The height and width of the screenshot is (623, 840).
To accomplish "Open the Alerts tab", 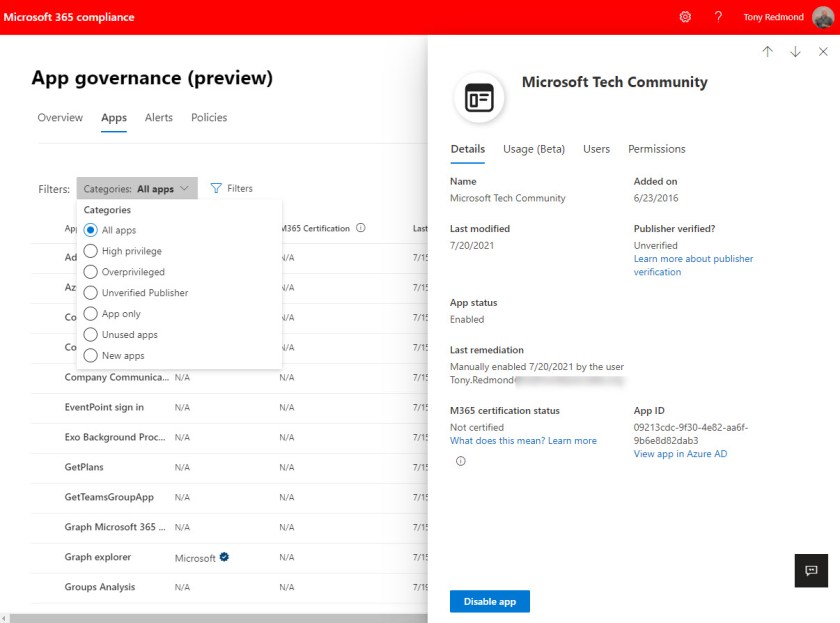I will (159, 117).
